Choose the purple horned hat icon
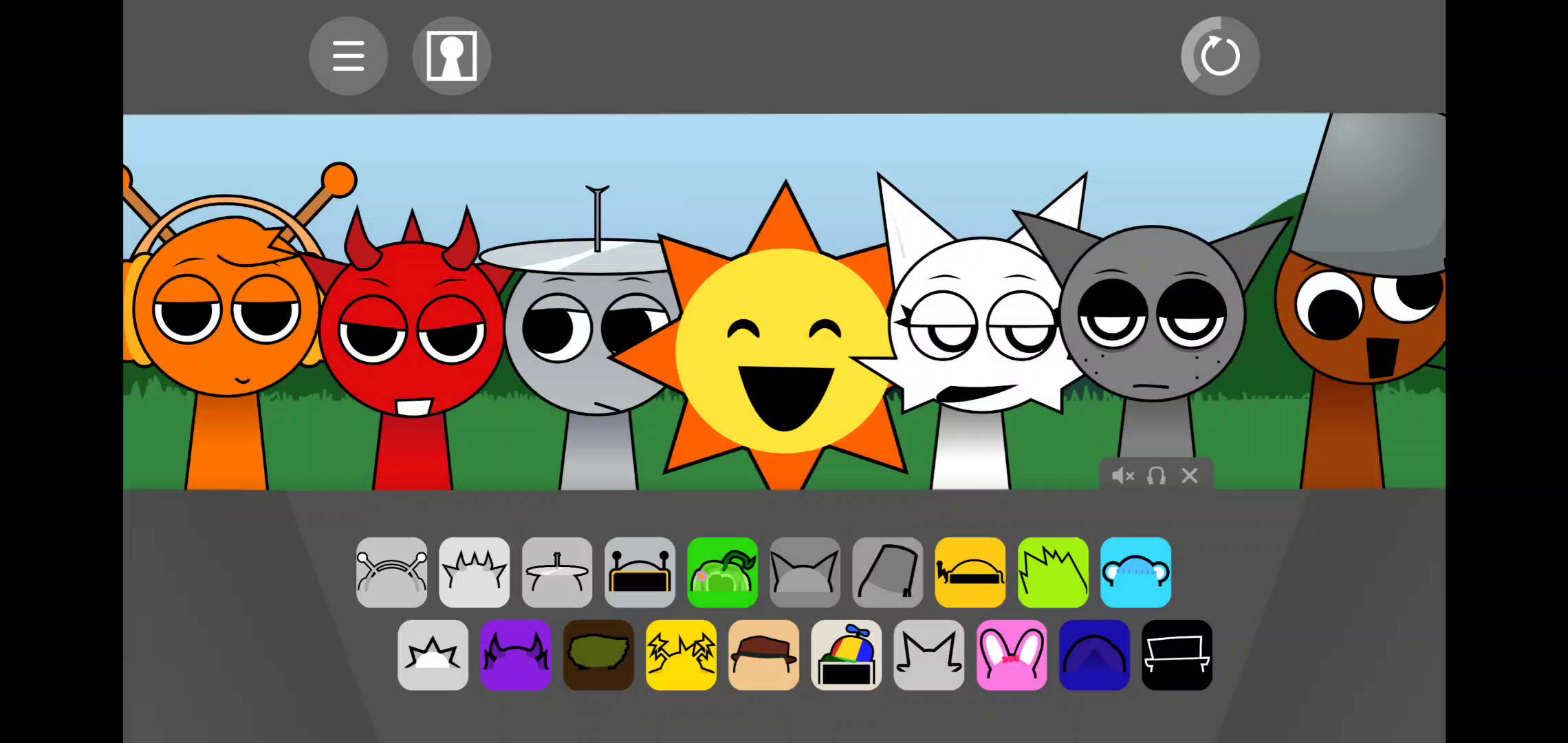 pyautogui.click(x=516, y=655)
